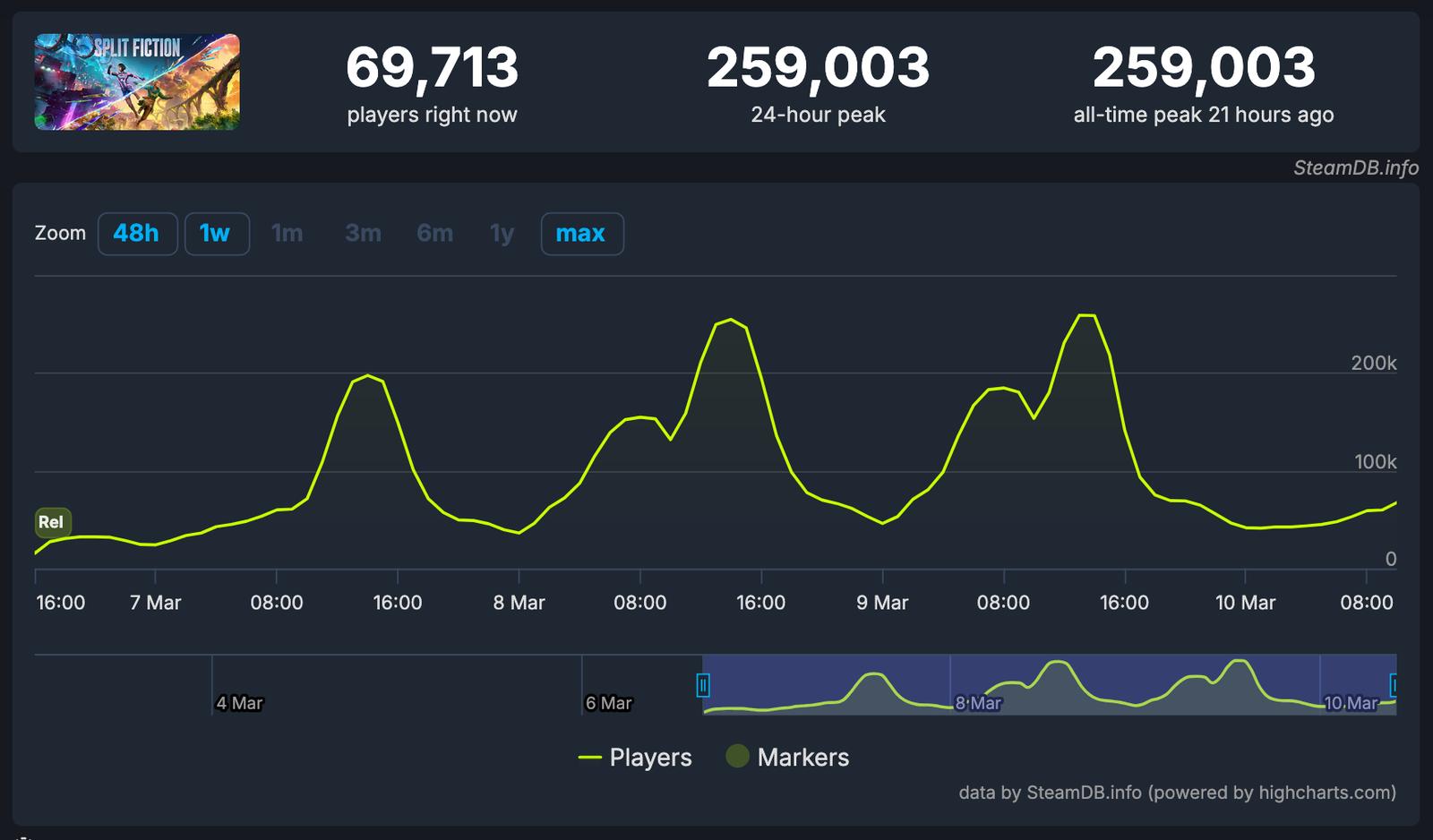Viewport: 1433px width, 840px height.
Task: Switch to the 3m zoom view
Action: click(x=362, y=234)
